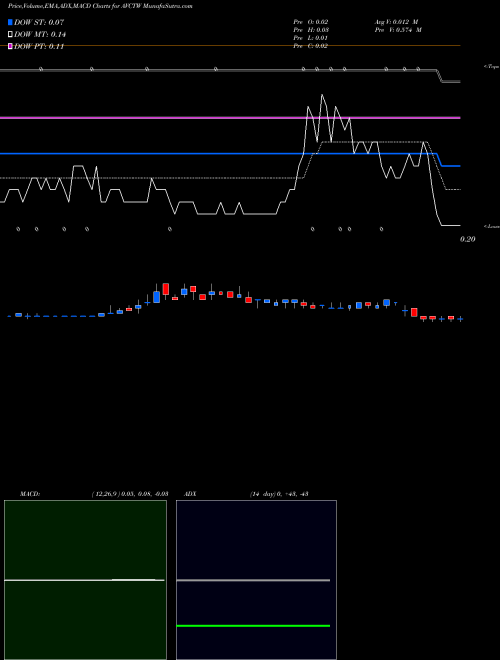Click the ADX (14 day) values text
Image resolution: width=500 pixels, height=660 pixels.
coord(279,494)
